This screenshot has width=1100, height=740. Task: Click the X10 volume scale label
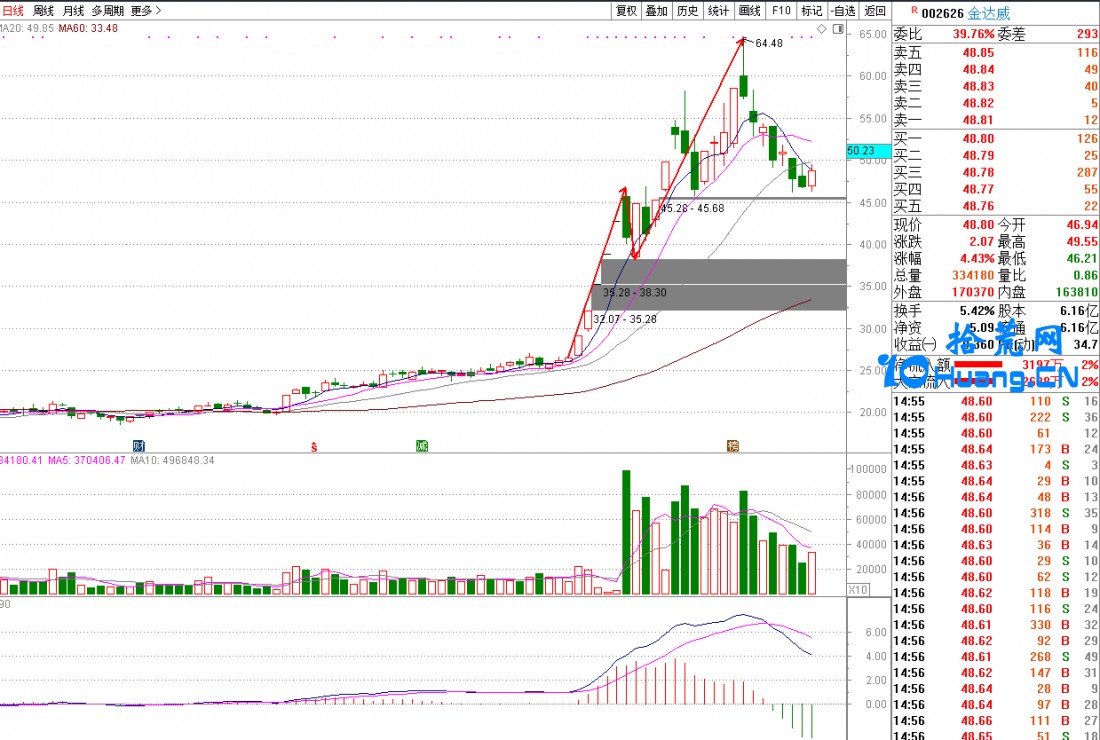point(858,590)
